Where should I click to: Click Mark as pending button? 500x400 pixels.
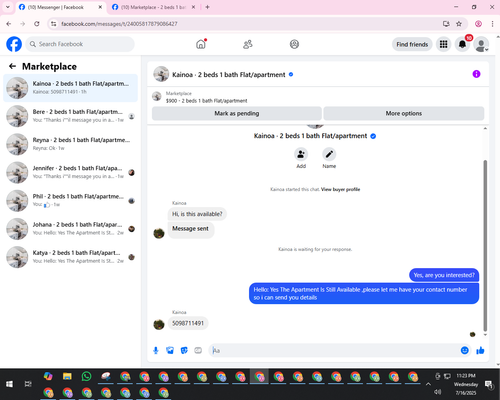point(237,113)
